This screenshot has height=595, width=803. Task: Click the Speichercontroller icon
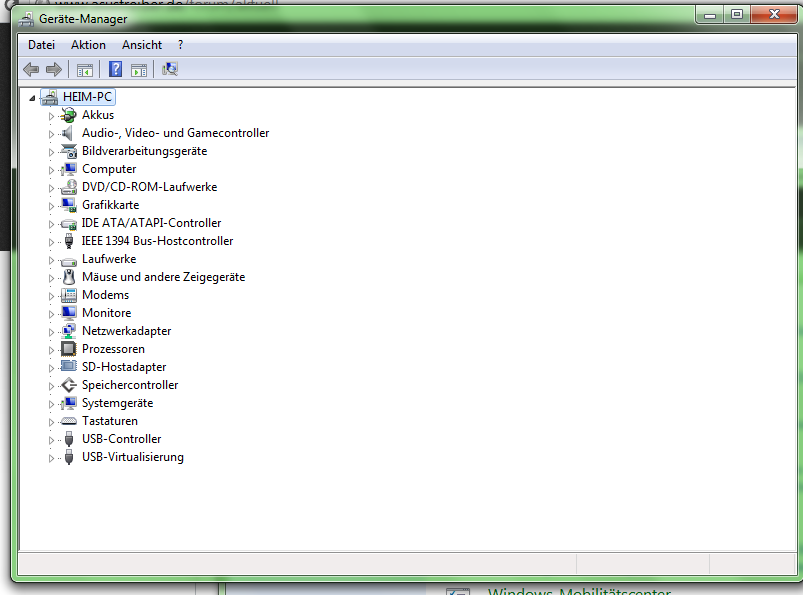[69, 385]
